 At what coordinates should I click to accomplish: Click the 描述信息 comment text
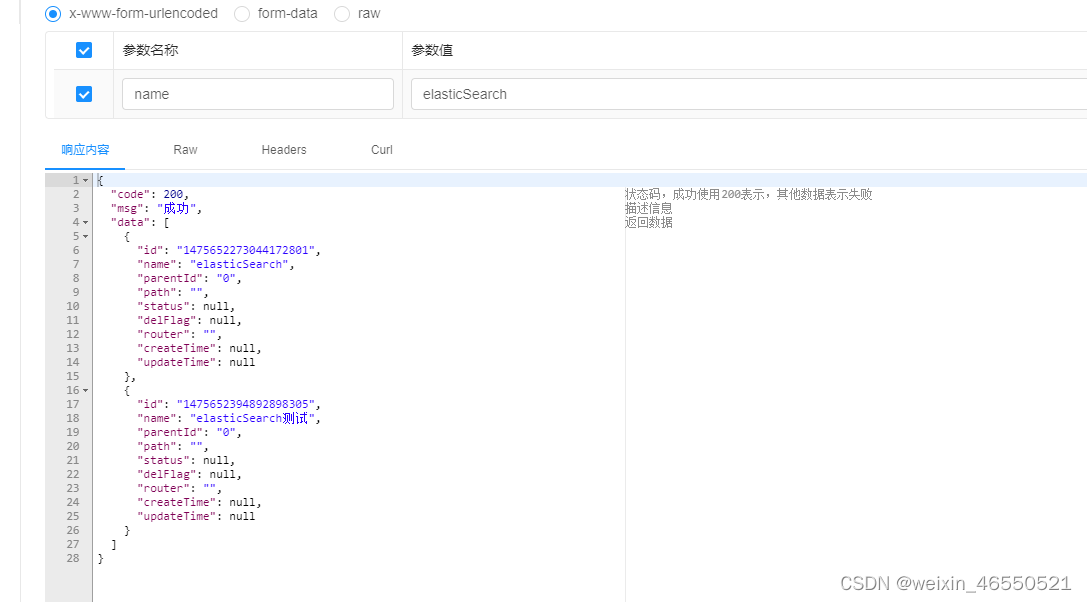pyautogui.click(x=649, y=208)
